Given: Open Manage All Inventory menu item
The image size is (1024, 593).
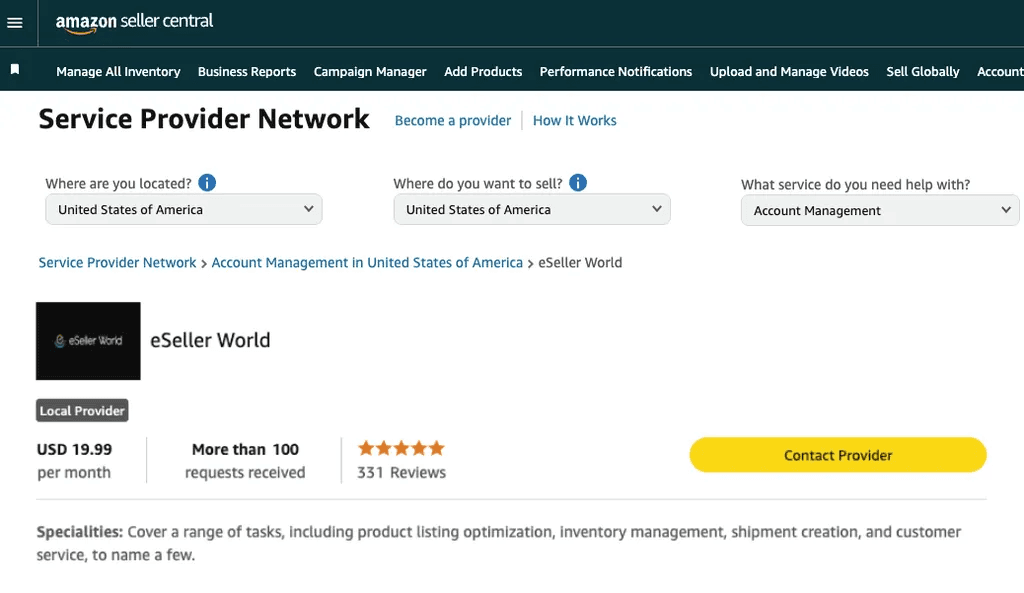Looking at the screenshot, I should coord(118,72).
